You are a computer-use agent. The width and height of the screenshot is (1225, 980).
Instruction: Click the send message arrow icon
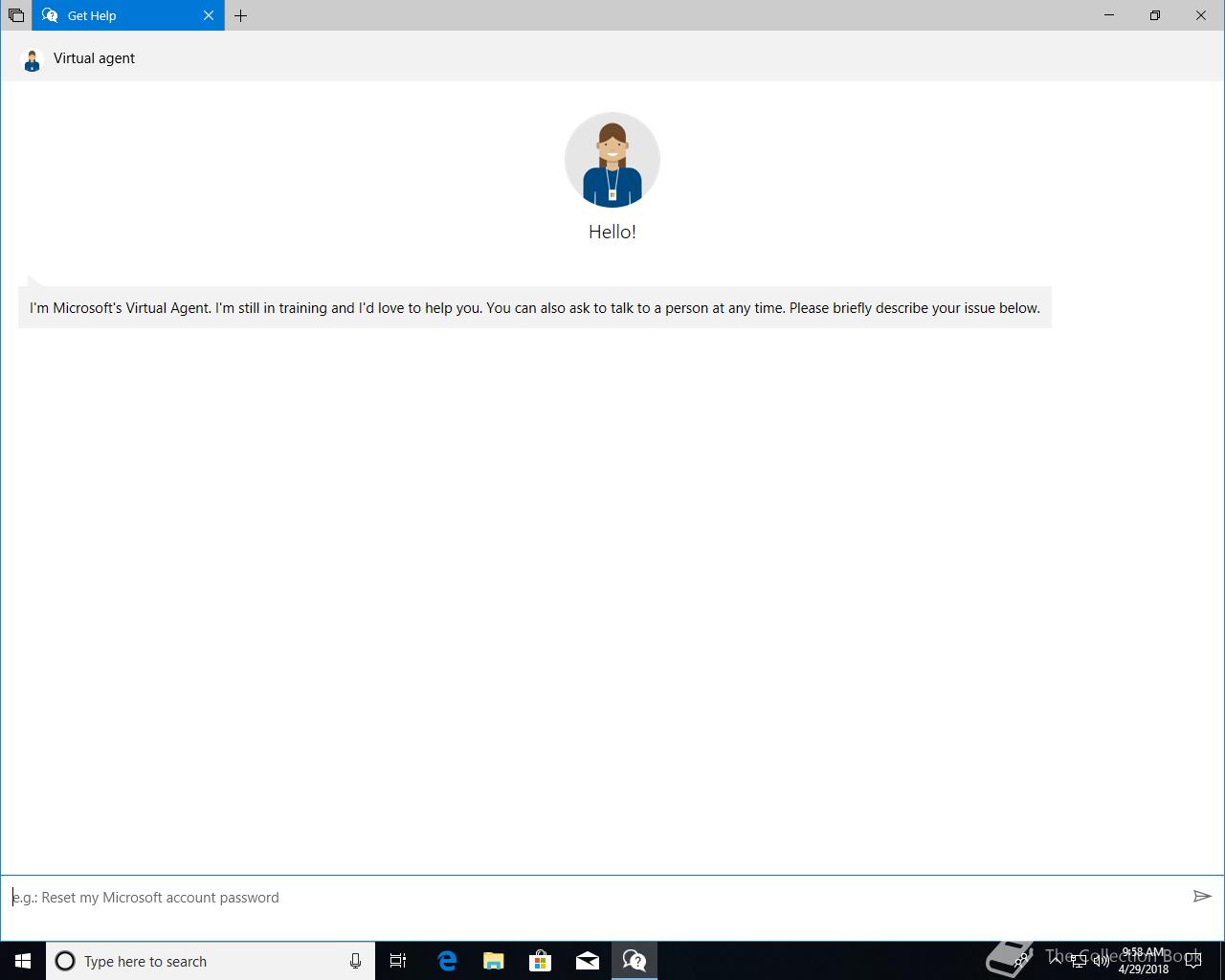click(x=1202, y=897)
